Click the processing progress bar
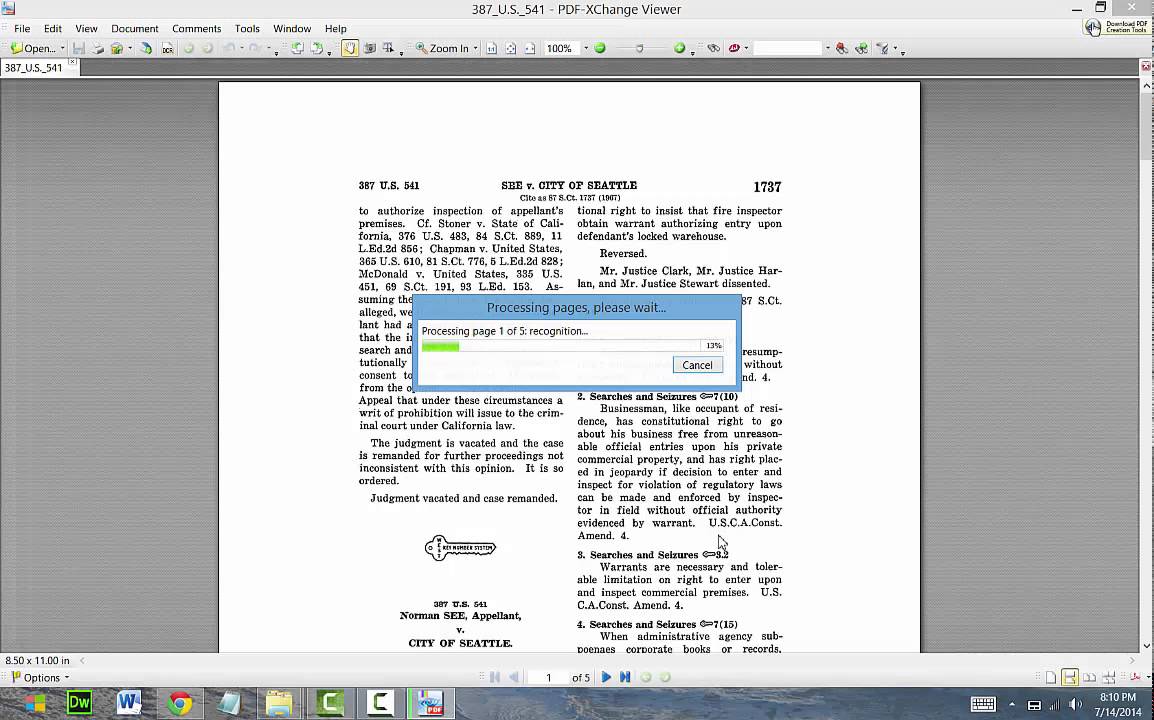 coord(562,345)
